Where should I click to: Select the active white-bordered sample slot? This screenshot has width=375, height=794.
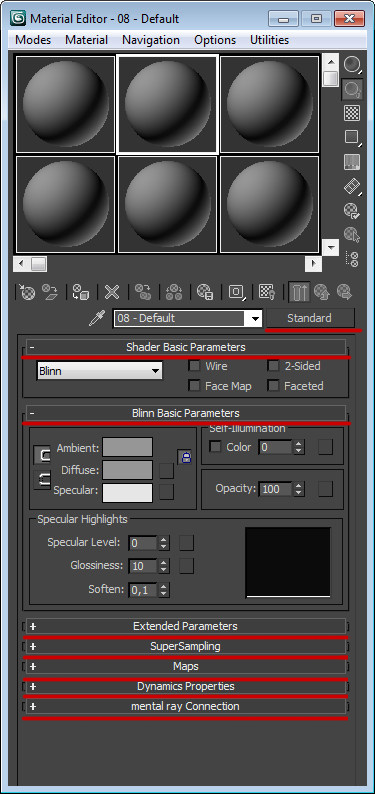[168, 104]
